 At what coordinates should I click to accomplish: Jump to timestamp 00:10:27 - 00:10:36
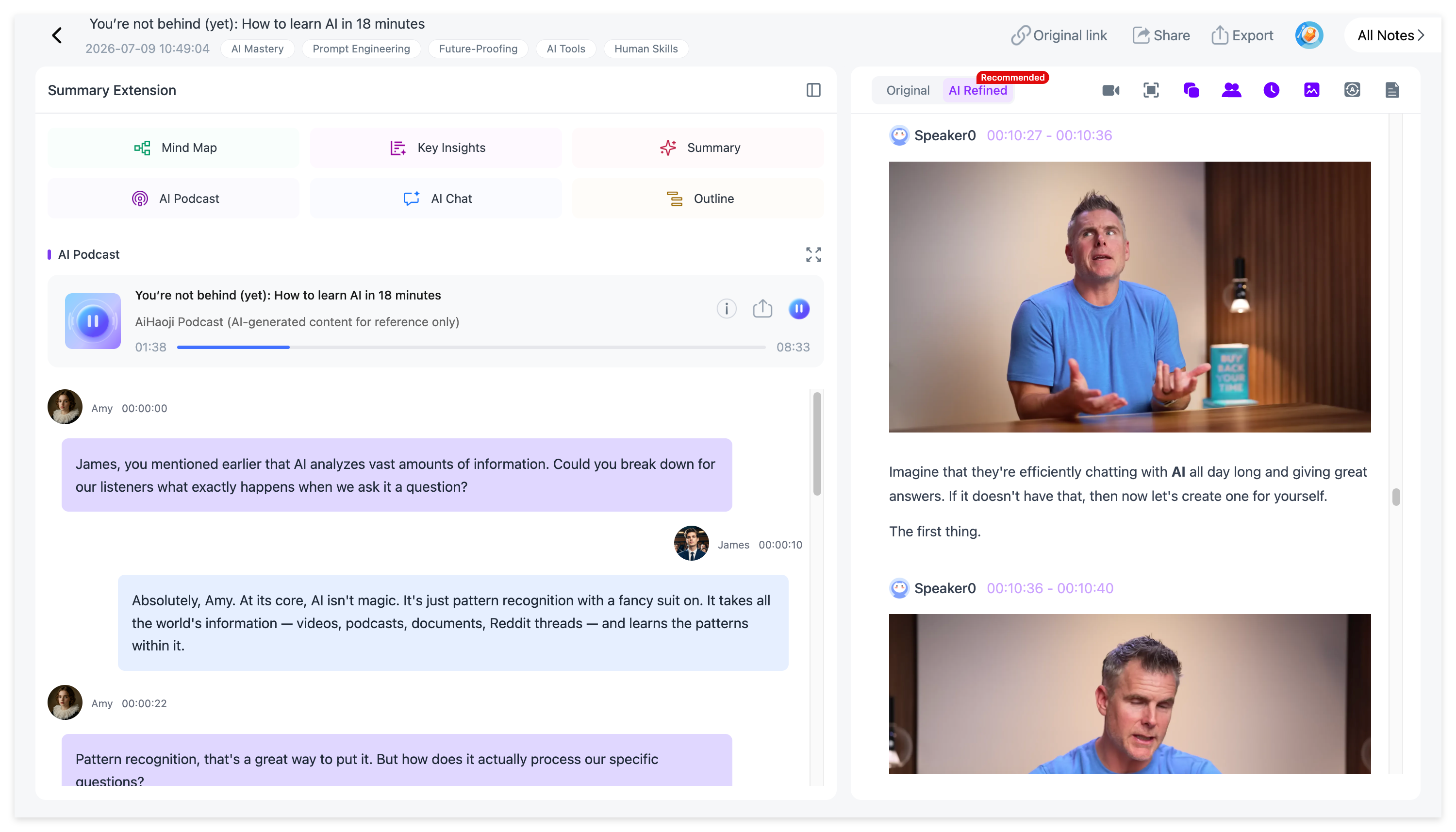click(1049, 136)
